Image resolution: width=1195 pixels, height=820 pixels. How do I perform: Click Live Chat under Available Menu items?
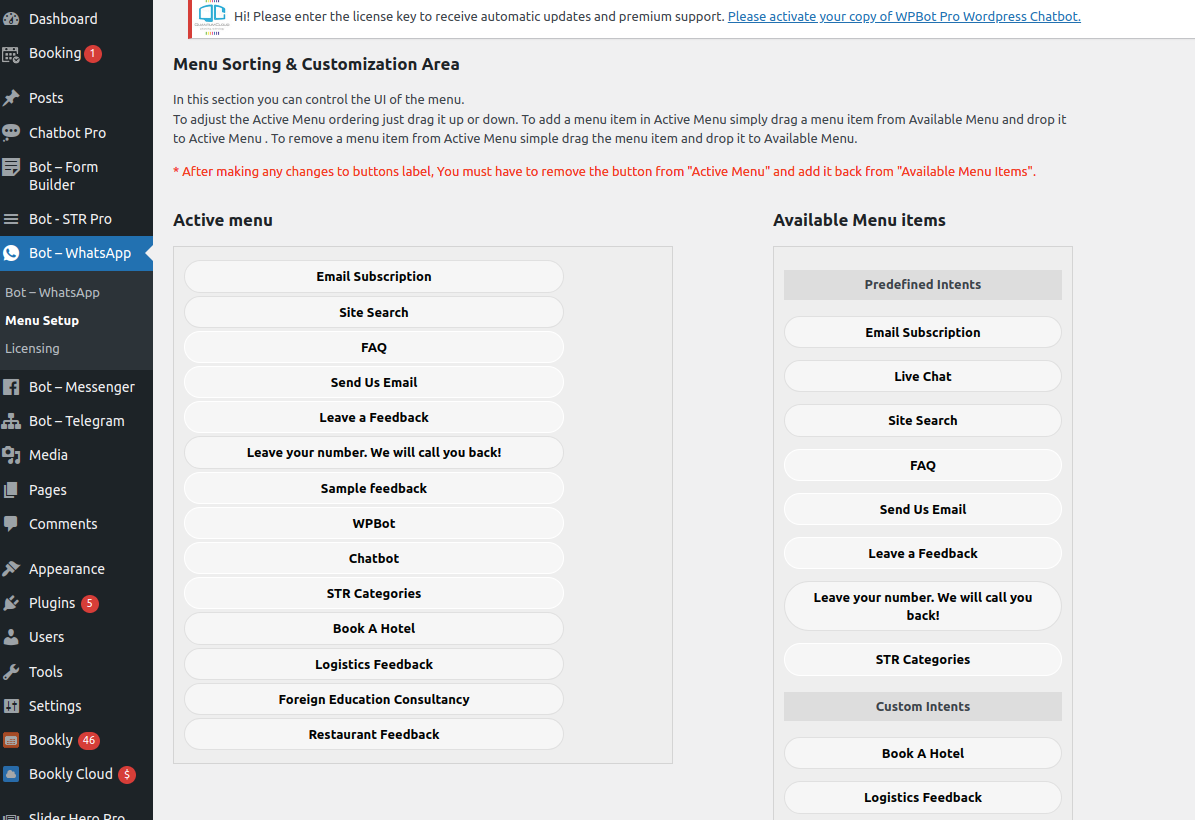922,376
